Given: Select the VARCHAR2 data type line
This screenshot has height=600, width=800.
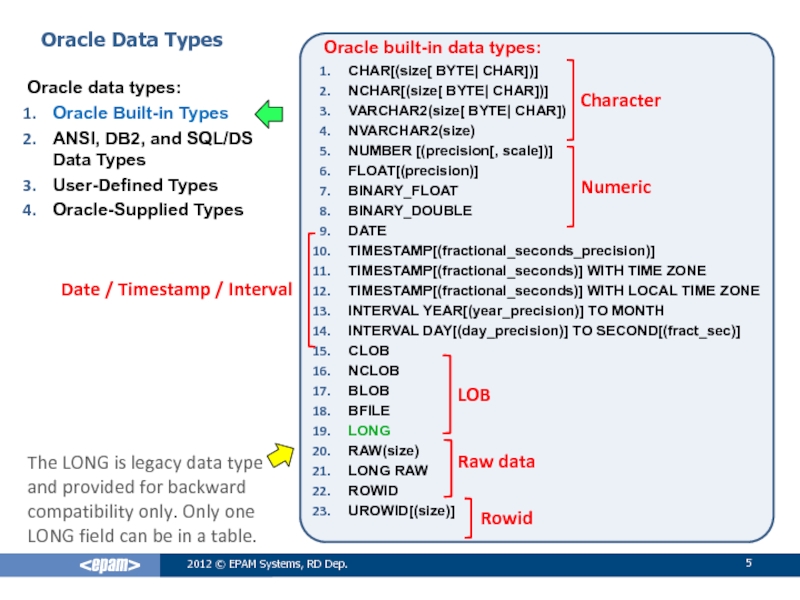Looking at the screenshot, I should coord(456,111).
